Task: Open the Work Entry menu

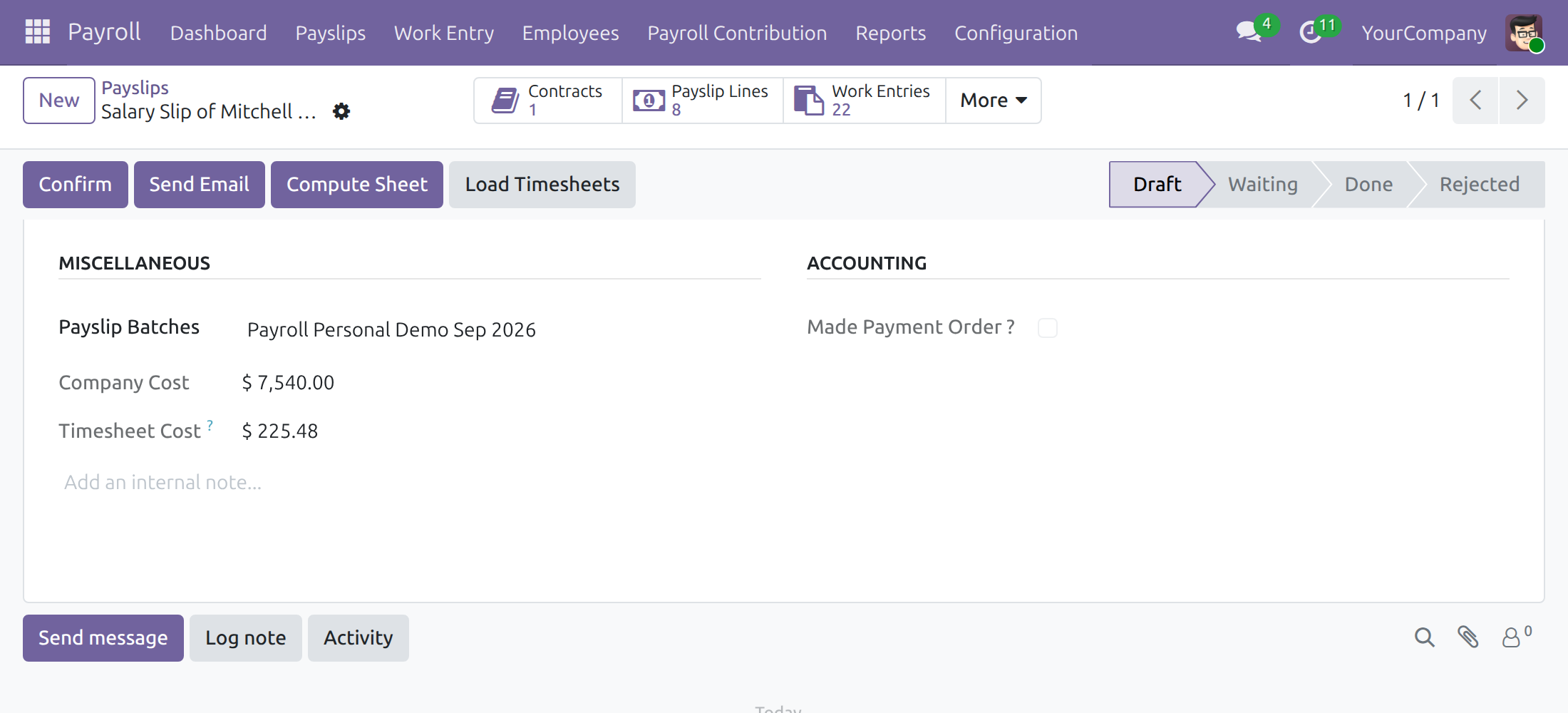Action: tap(444, 33)
